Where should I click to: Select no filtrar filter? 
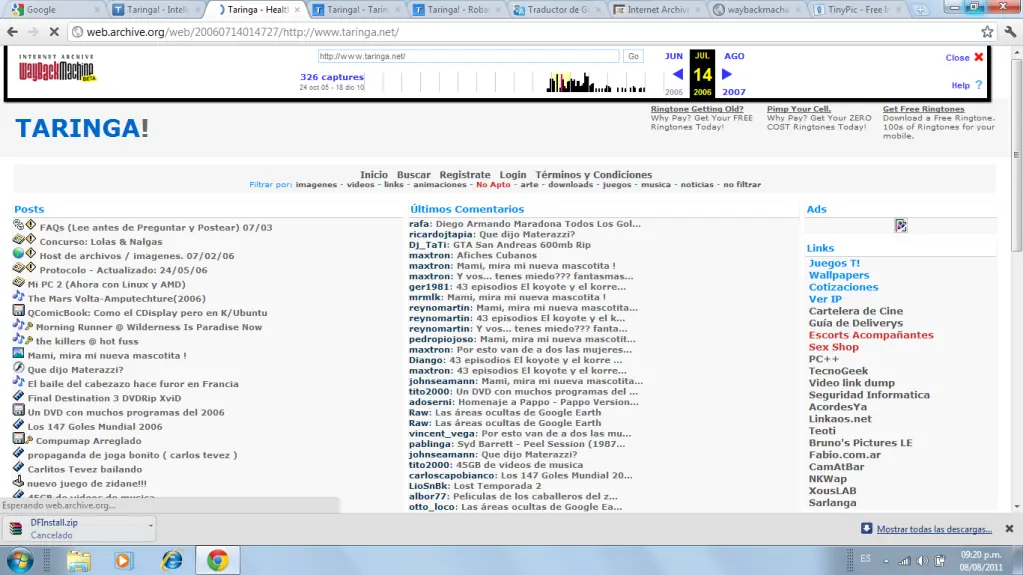pos(742,185)
